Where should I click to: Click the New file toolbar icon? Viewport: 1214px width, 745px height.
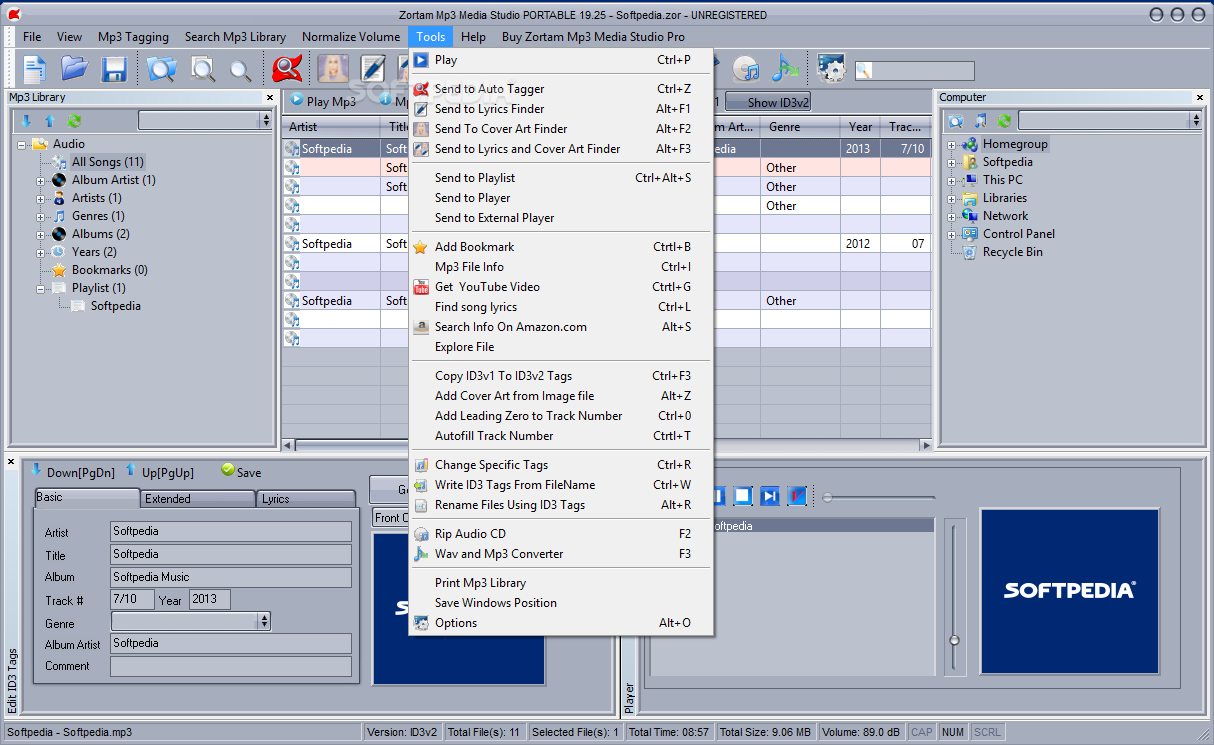35,68
